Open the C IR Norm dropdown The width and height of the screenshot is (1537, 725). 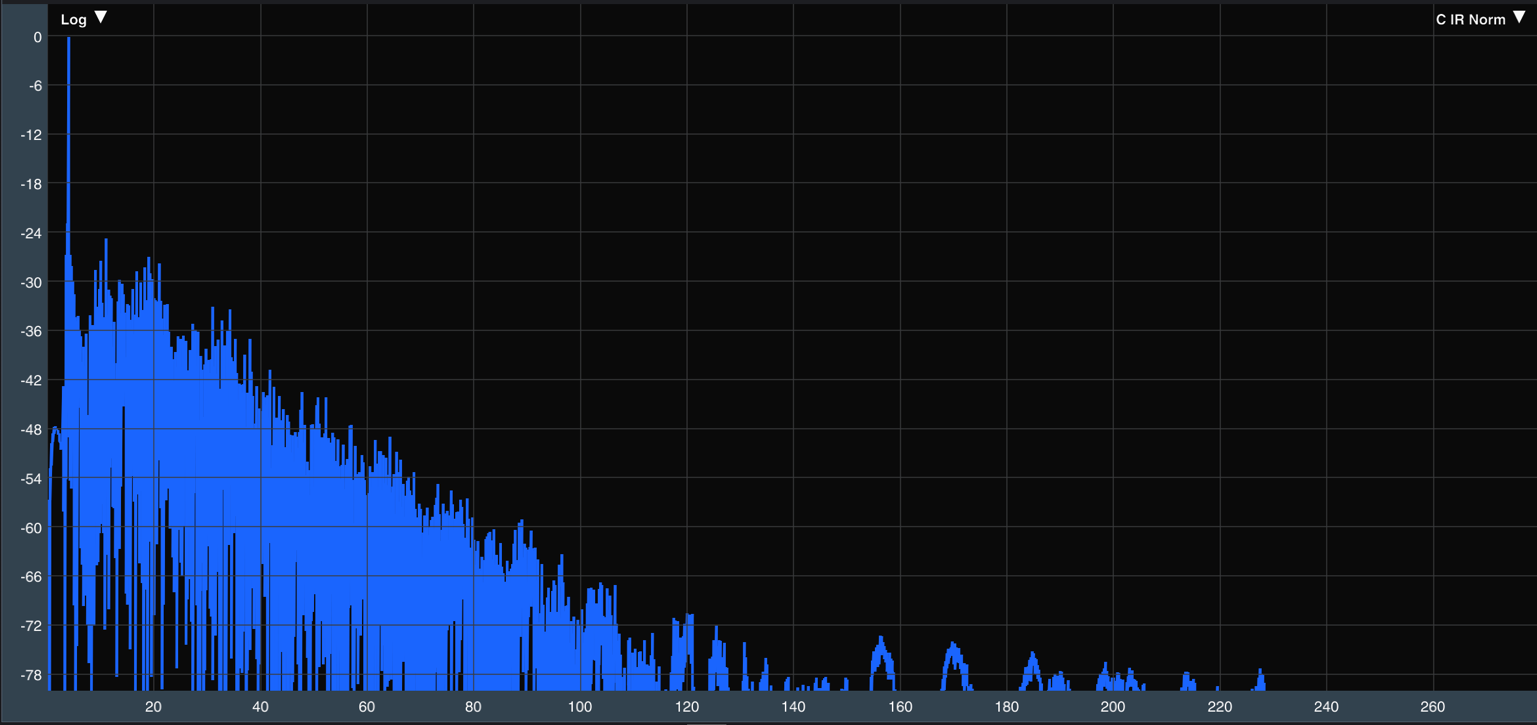1481,19
